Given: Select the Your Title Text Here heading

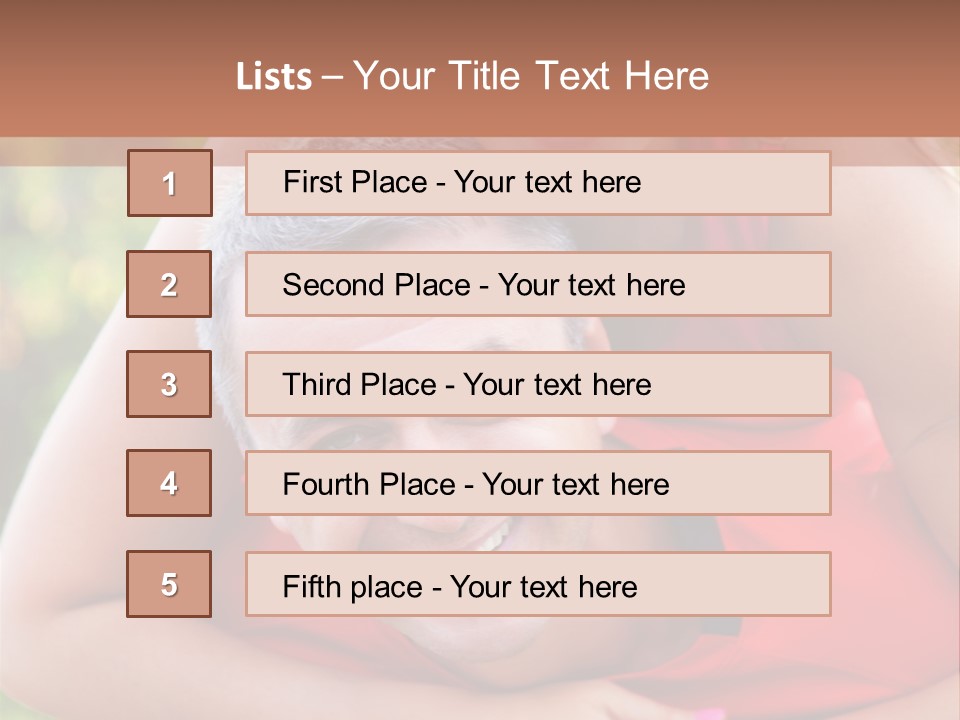Looking at the screenshot, I should 531,76.
